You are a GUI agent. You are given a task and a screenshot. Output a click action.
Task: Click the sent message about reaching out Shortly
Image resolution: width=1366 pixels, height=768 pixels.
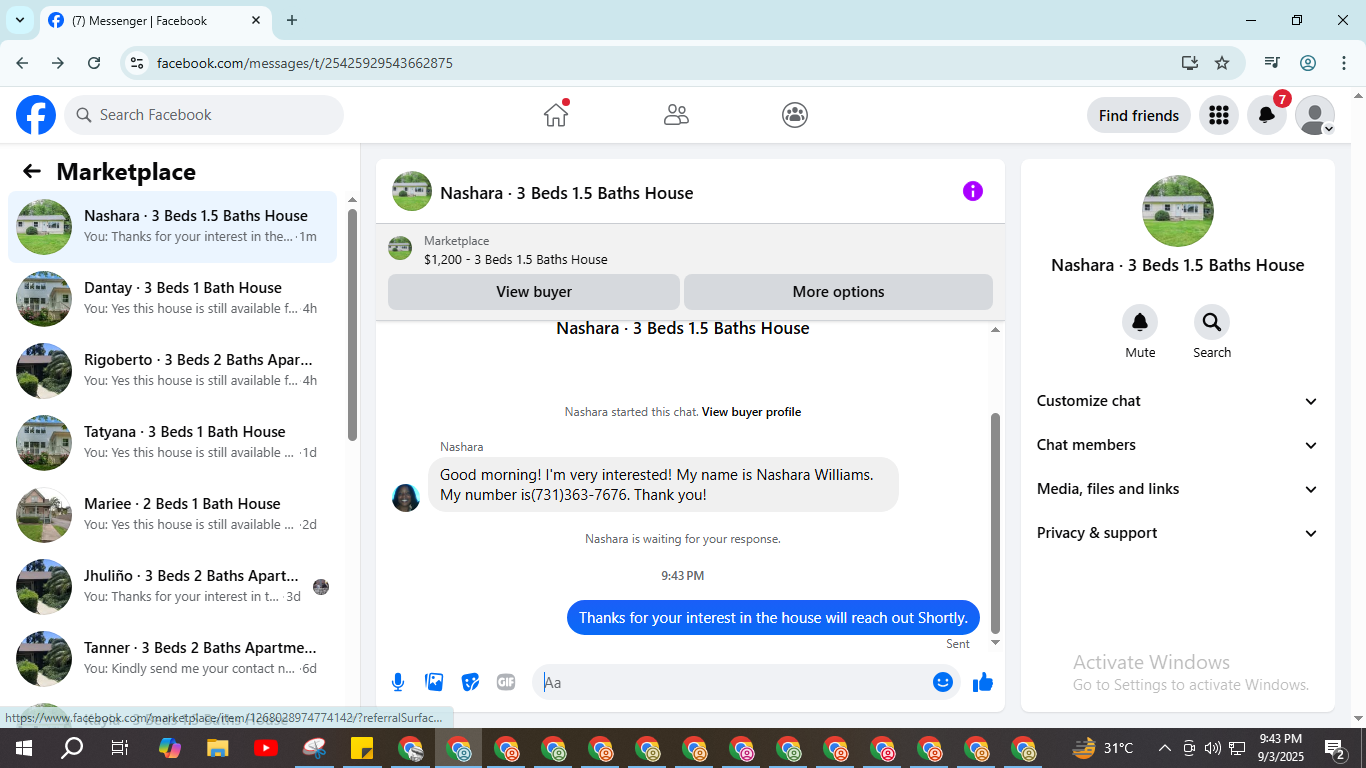point(773,617)
